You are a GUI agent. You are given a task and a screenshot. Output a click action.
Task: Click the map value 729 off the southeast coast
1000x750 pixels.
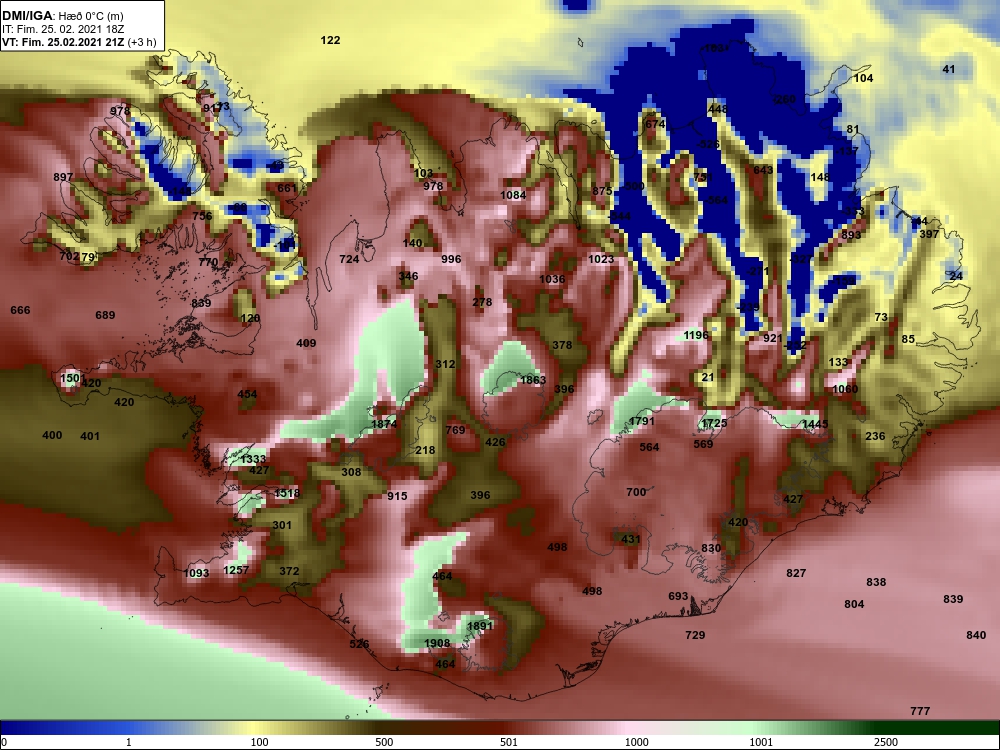pyautogui.click(x=695, y=635)
